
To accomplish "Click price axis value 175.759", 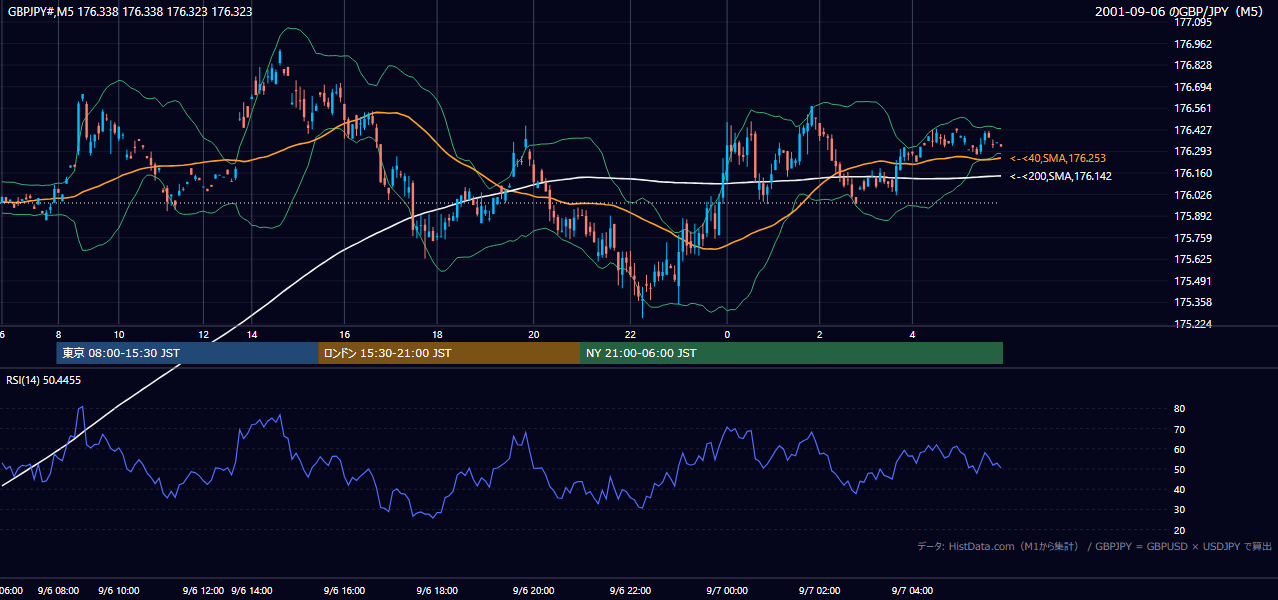I will tap(1192, 238).
